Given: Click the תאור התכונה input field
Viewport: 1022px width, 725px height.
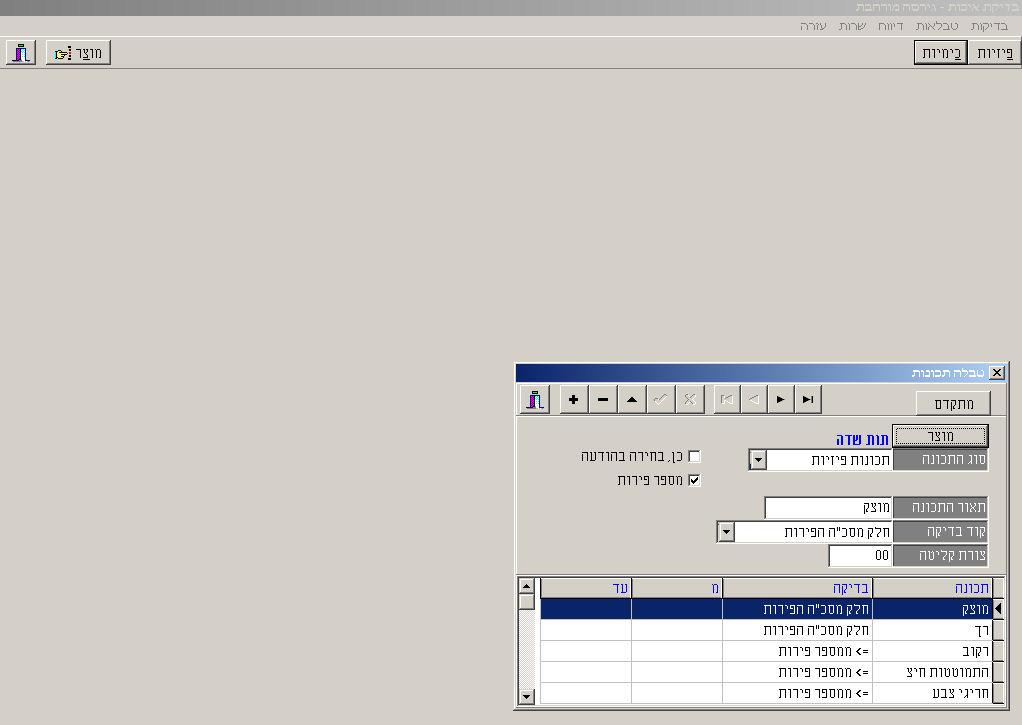Looking at the screenshot, I should coord(828,507).
